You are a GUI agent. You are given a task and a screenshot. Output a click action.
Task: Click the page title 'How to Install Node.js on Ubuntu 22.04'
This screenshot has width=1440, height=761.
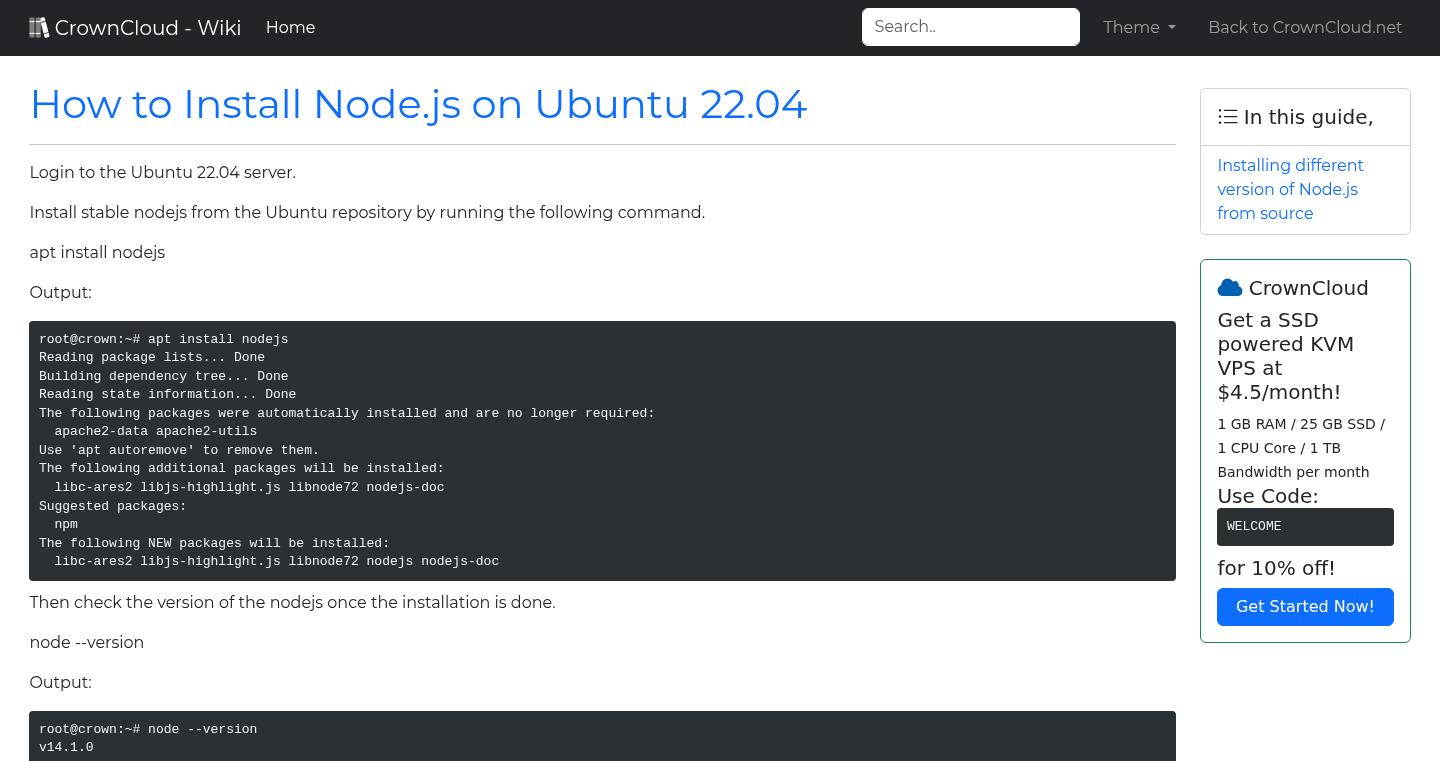[x=418, y=104]
